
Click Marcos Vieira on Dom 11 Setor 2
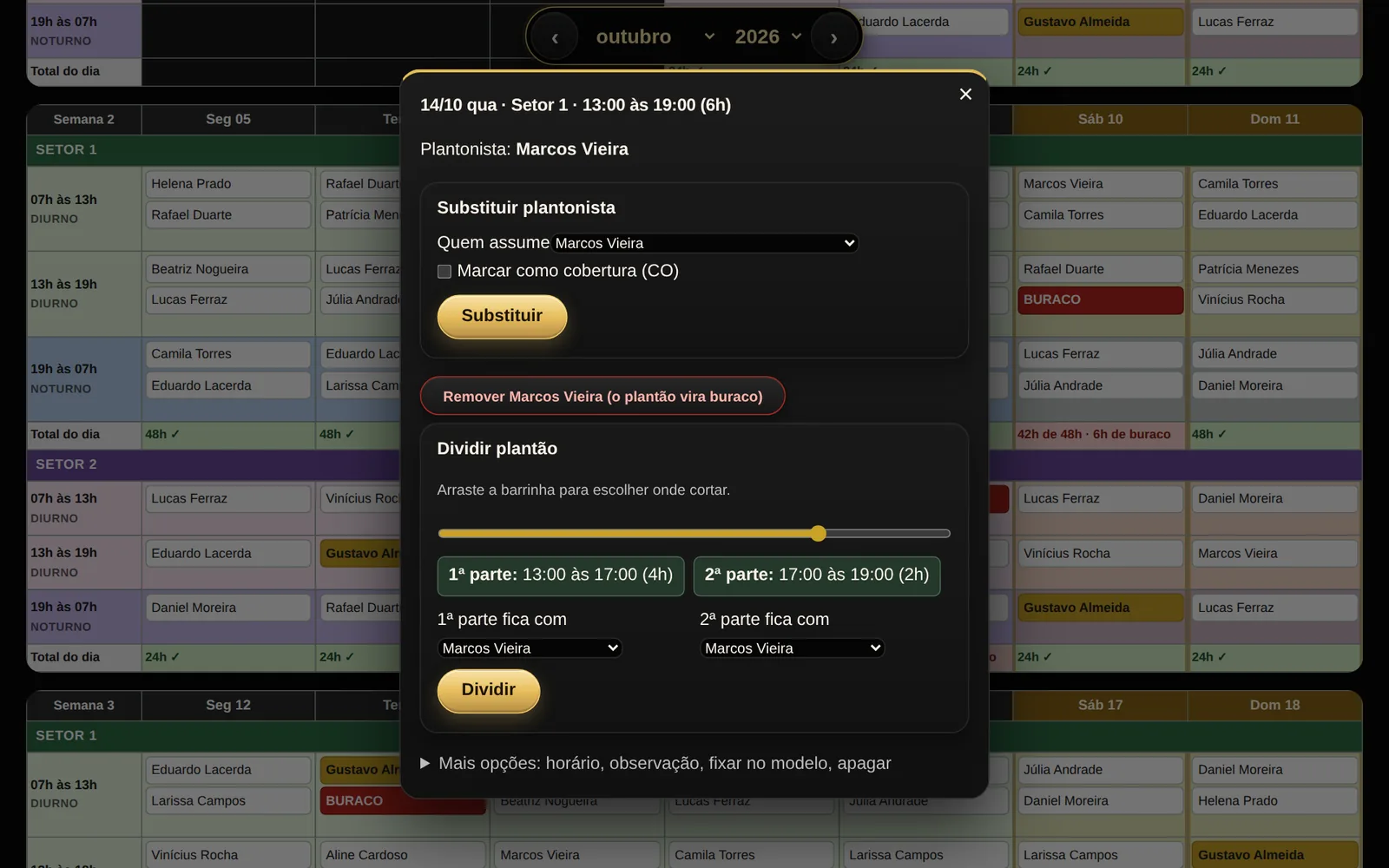[x=1274, y=554]
